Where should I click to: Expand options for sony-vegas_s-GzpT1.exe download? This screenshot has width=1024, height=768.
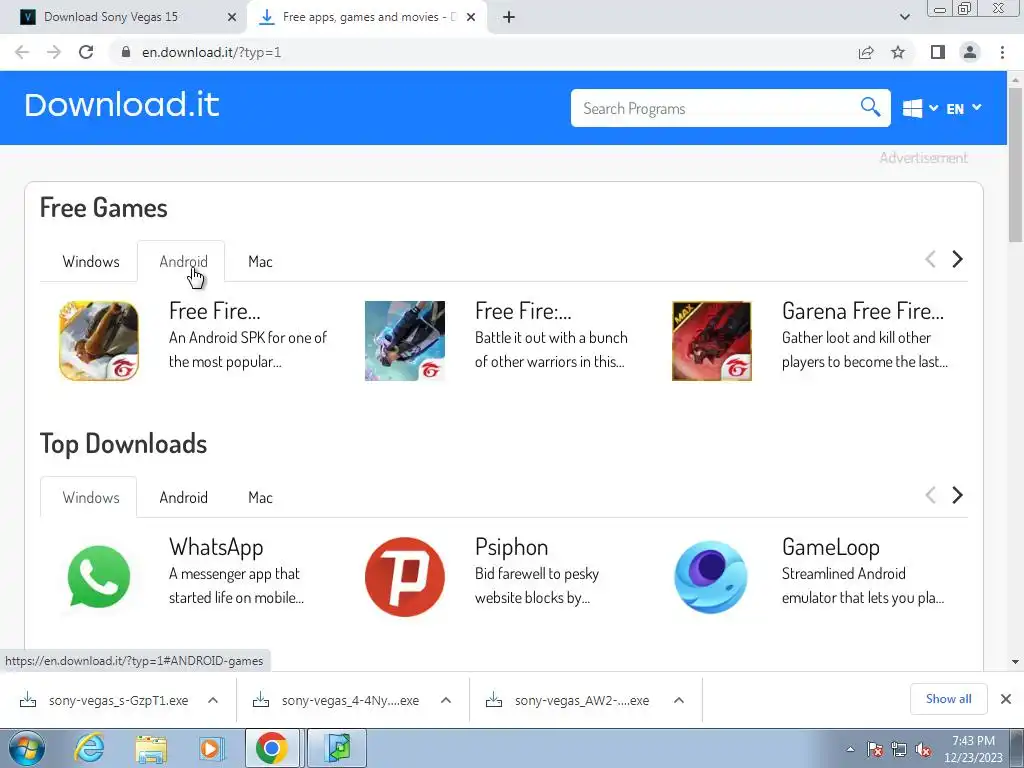point(213,700)
